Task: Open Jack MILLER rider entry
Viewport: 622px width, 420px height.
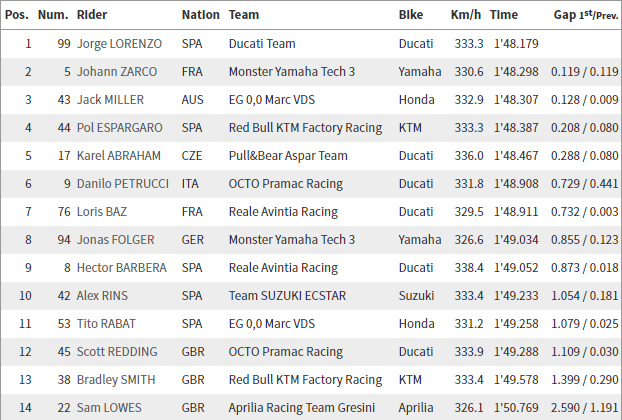Action: [x=110, y=100]
